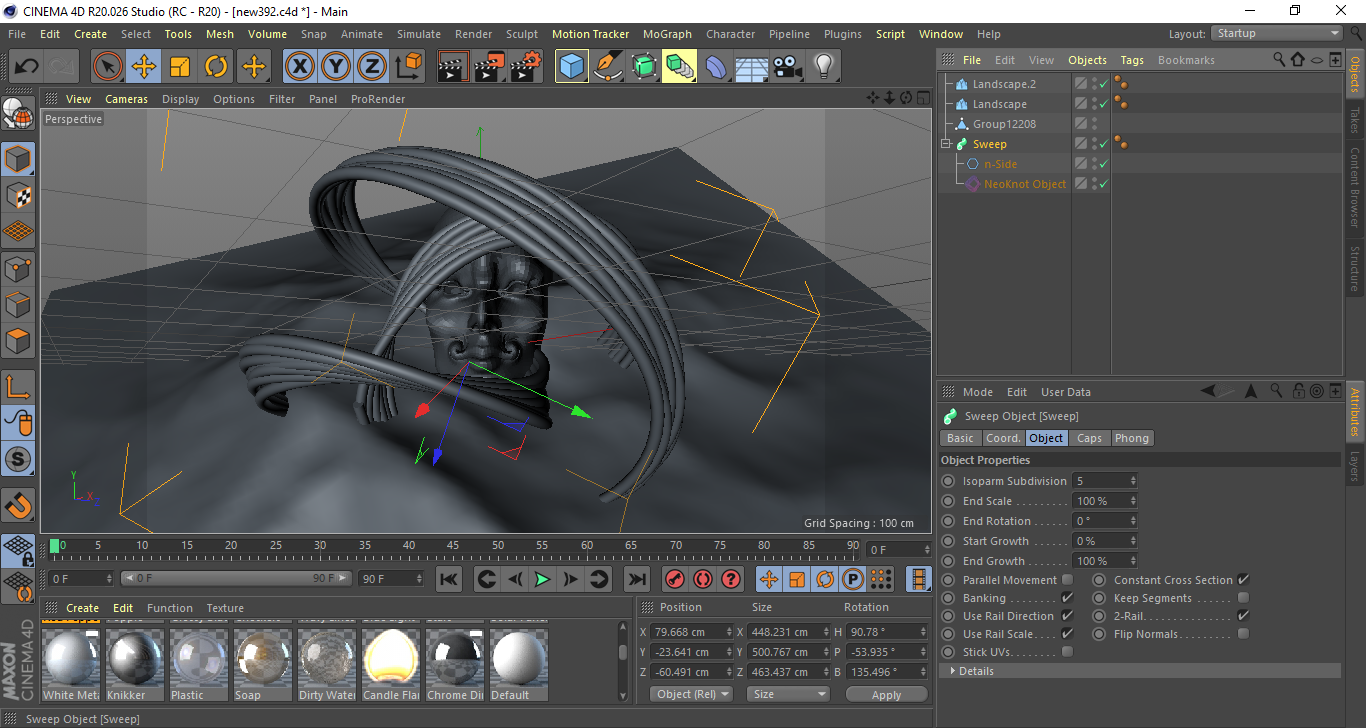
Task: Select the Candle Flame material swatch
Action: click(391, 665)
